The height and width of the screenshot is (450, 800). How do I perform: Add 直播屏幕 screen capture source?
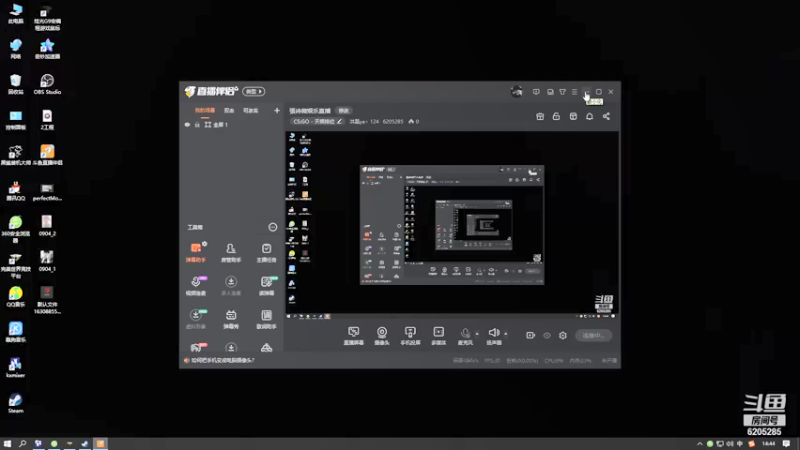point(354,336)
